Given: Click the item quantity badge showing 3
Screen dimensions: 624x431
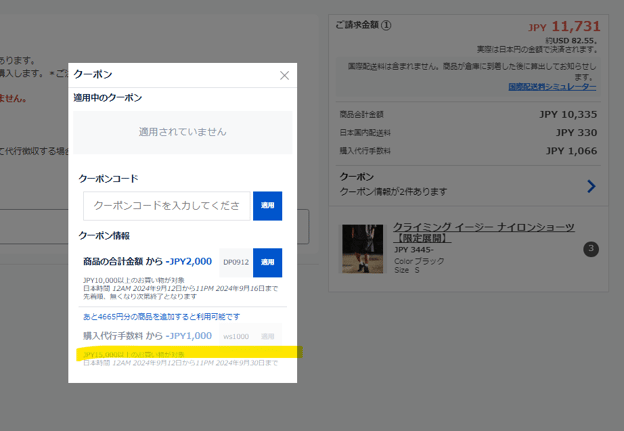Looking at the screenshot, I should (591, 249).
